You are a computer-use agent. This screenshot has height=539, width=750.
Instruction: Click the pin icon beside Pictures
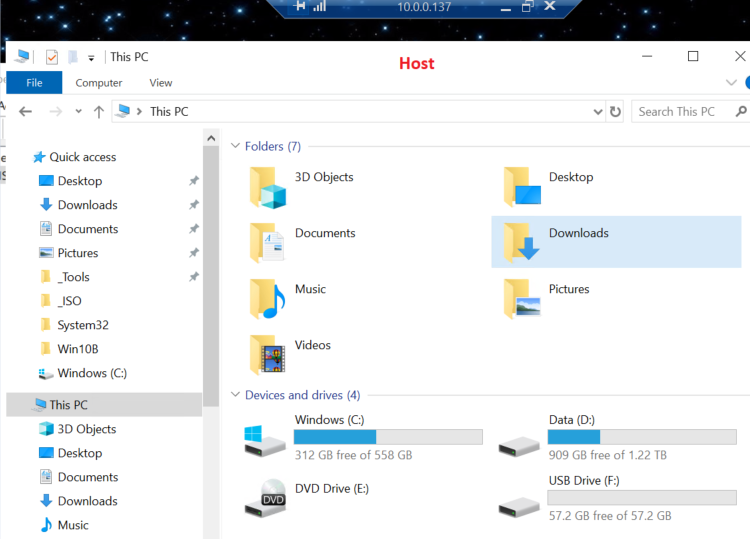pos(194,253)
